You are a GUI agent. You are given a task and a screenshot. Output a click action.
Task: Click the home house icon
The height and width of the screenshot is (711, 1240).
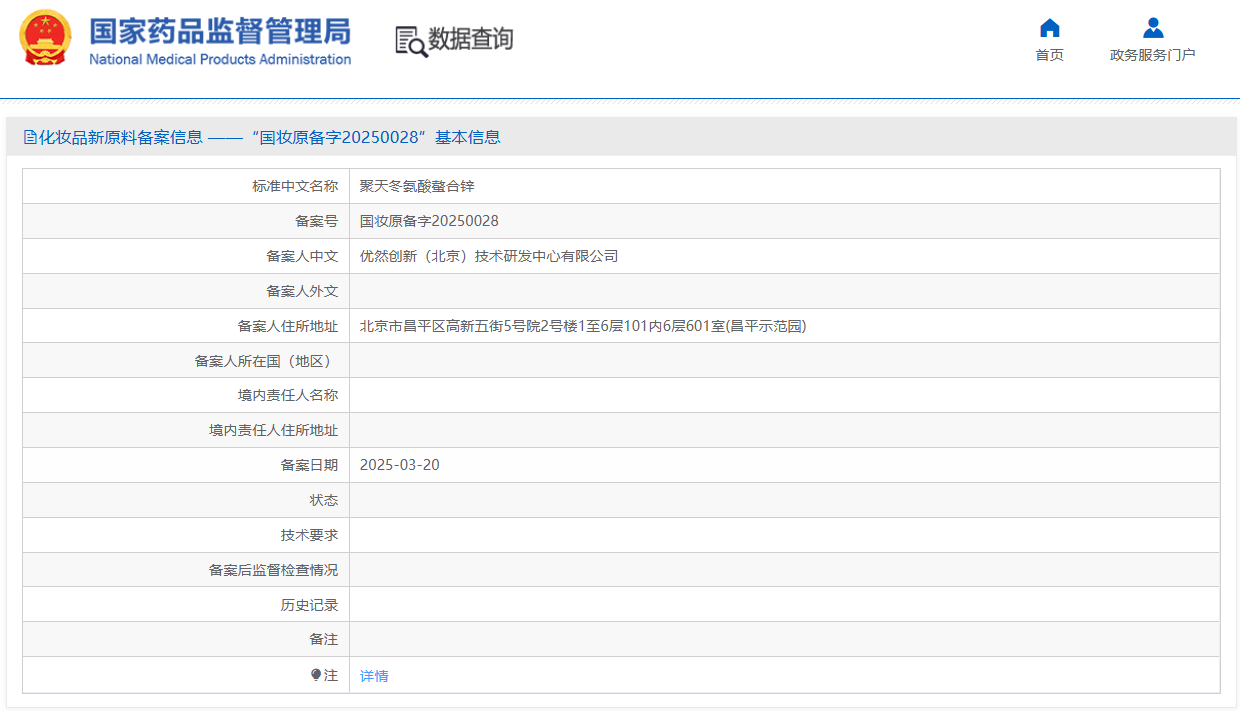pyautogui.click(x=1049, y=28)
